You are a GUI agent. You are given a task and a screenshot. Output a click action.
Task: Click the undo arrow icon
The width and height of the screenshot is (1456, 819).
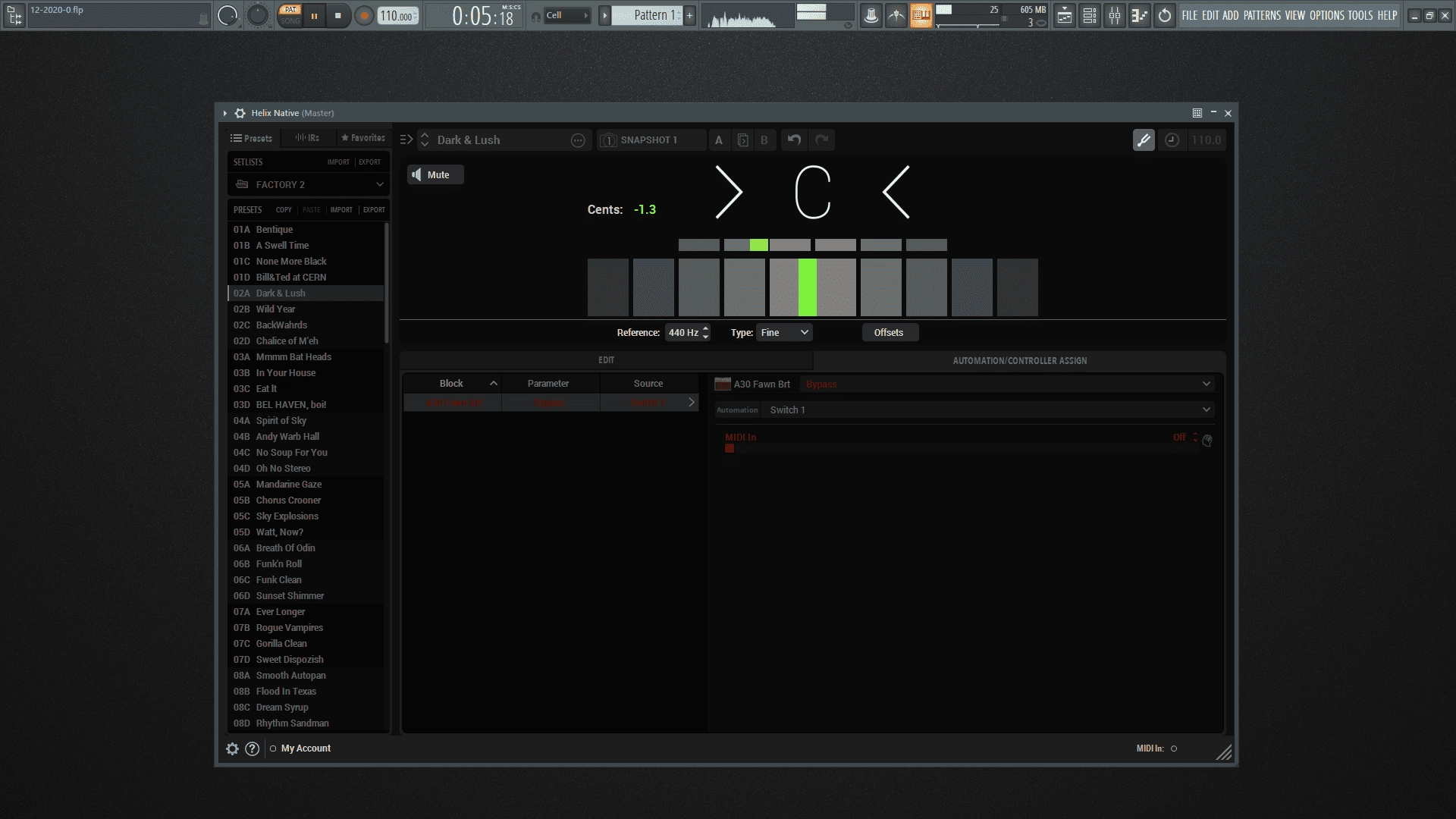coord(794,140)
